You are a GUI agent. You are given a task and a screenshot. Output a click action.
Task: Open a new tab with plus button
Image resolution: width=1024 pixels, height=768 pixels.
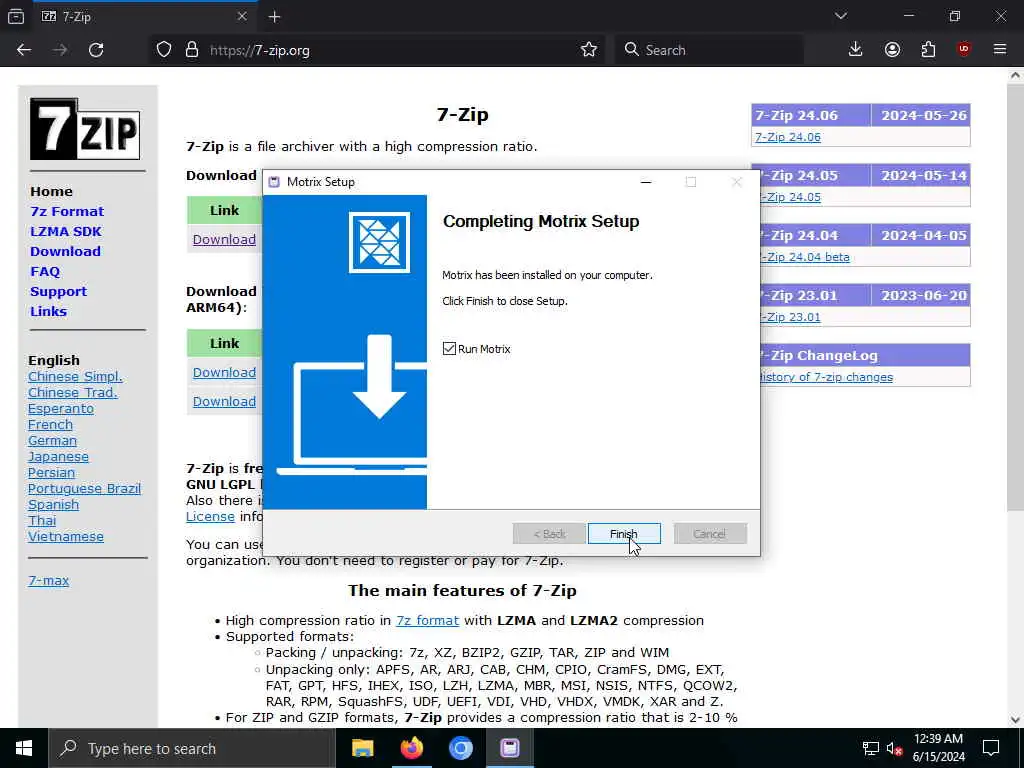(274, 17)
